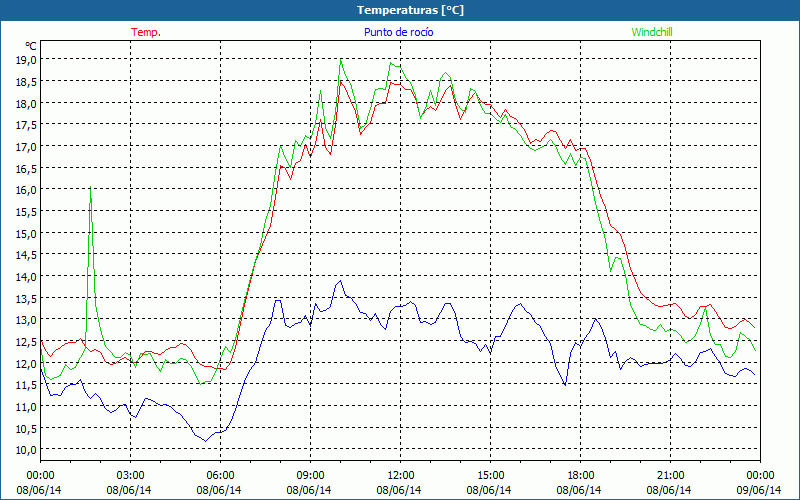This screenshot has height=500, width=800.
Task: Click the 17,5 y-axis value
Action: (27, 125)
